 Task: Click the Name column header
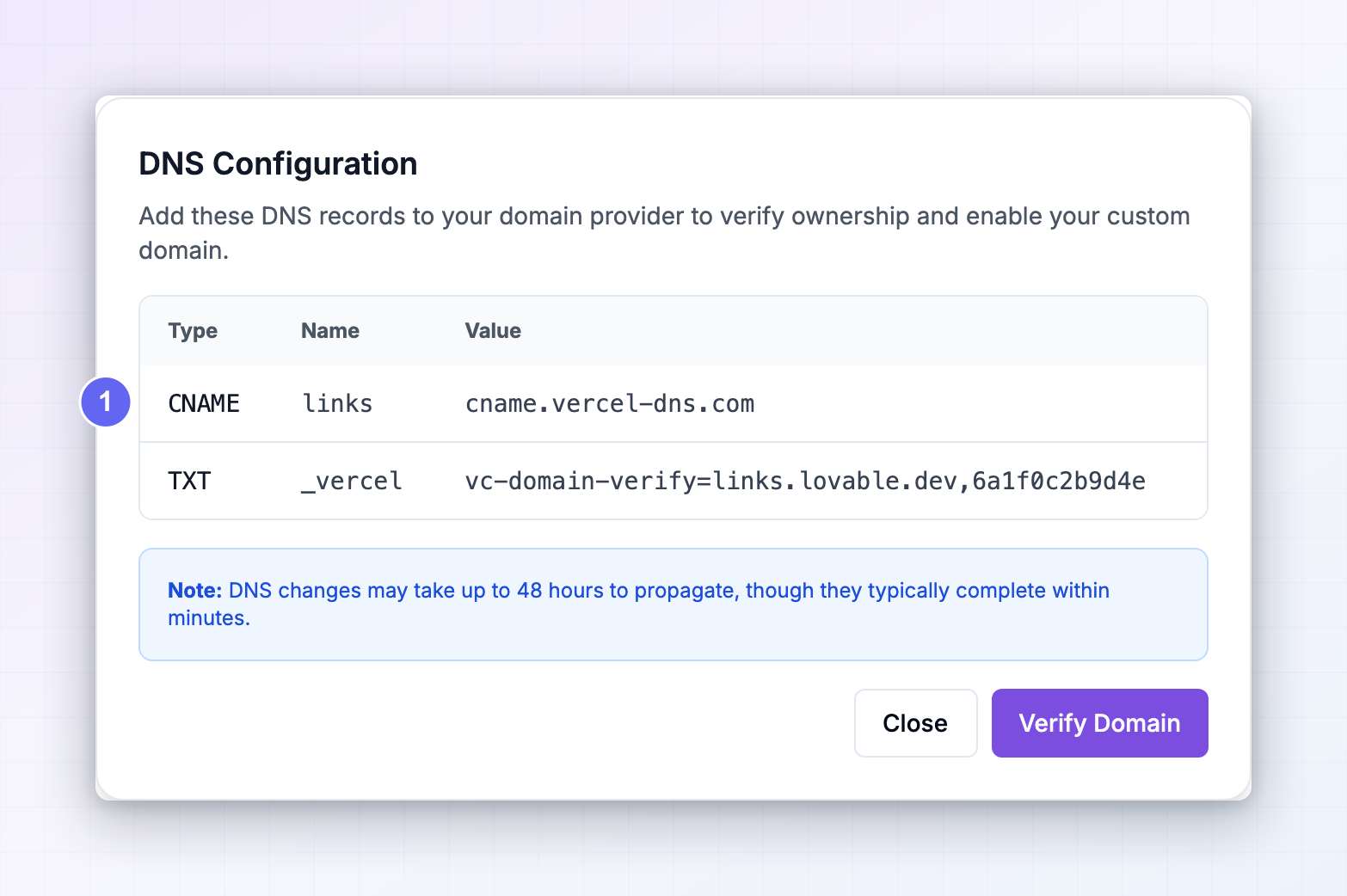click(330, 331)
